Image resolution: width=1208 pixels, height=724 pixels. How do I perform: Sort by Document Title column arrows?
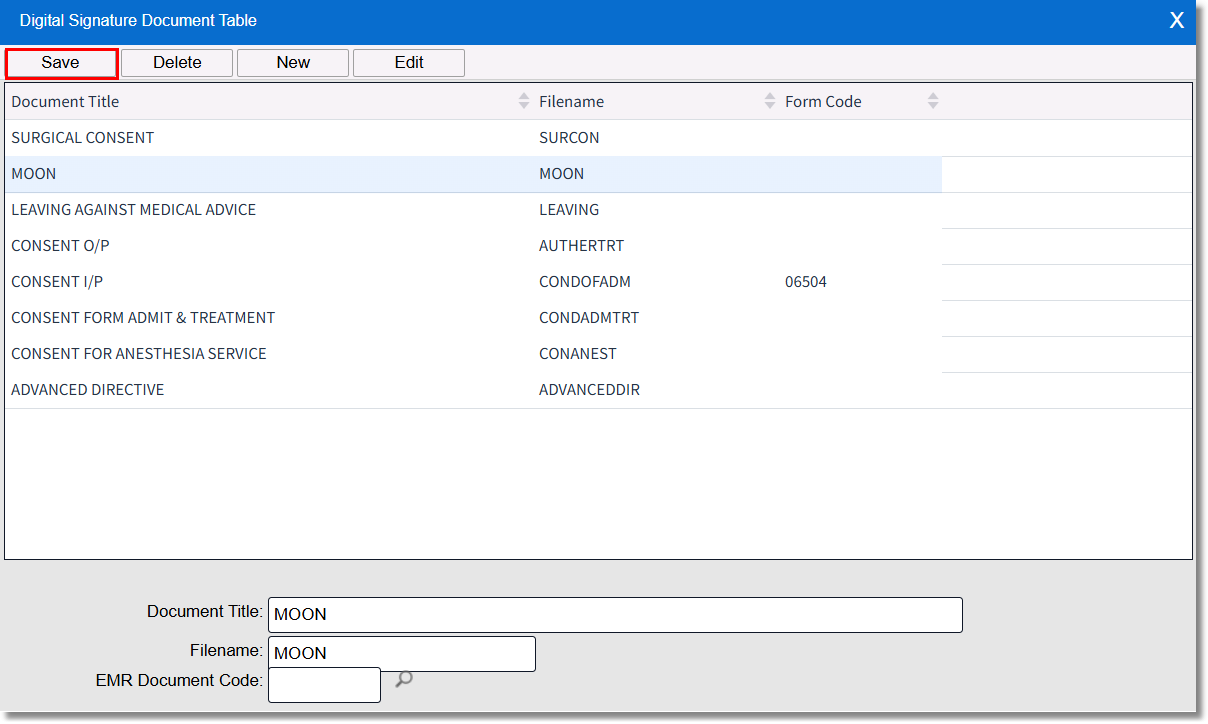pos(524,101)
